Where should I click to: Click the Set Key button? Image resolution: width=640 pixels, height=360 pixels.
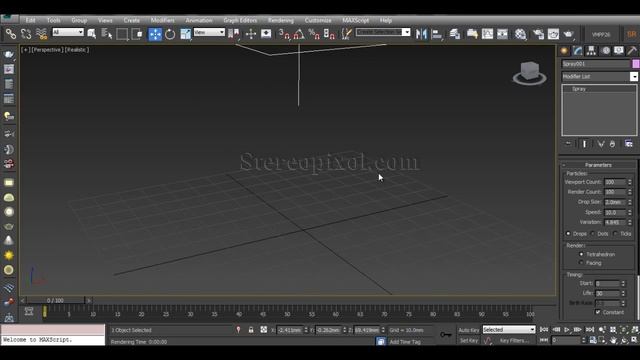tap(469, 340)
